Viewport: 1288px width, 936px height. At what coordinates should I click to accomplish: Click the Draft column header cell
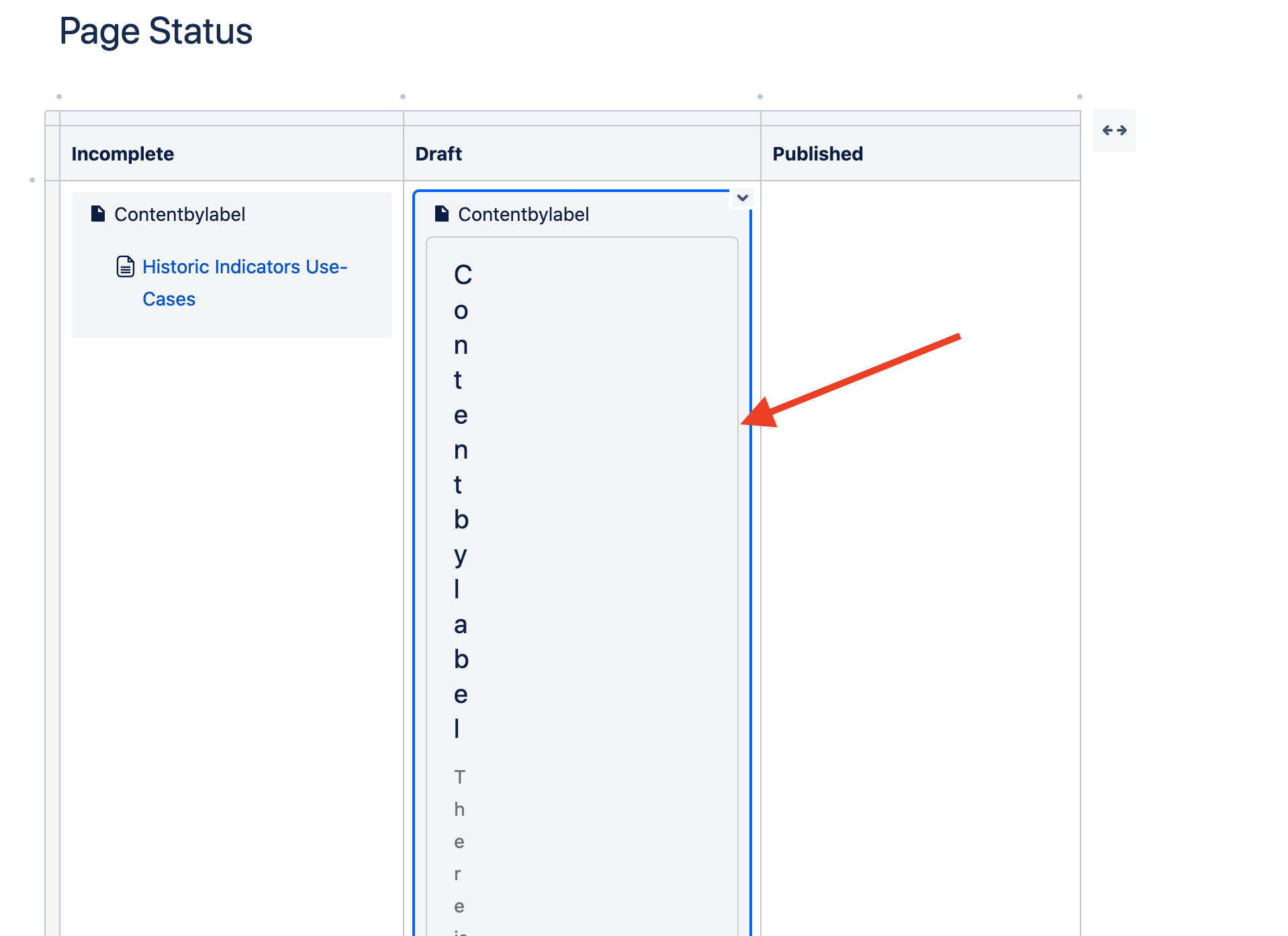582,154
